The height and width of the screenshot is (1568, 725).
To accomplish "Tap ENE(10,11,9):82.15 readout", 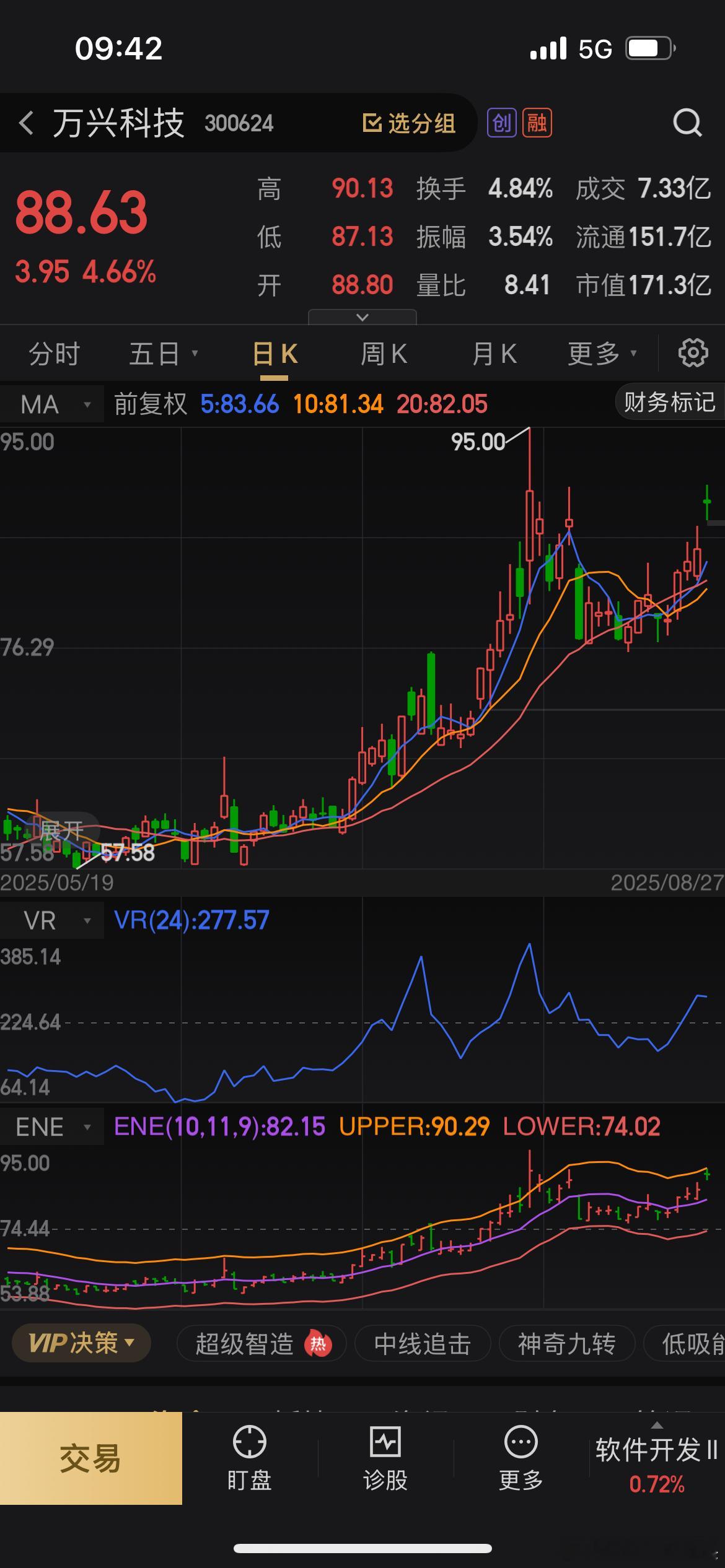I will point(219,1126).
